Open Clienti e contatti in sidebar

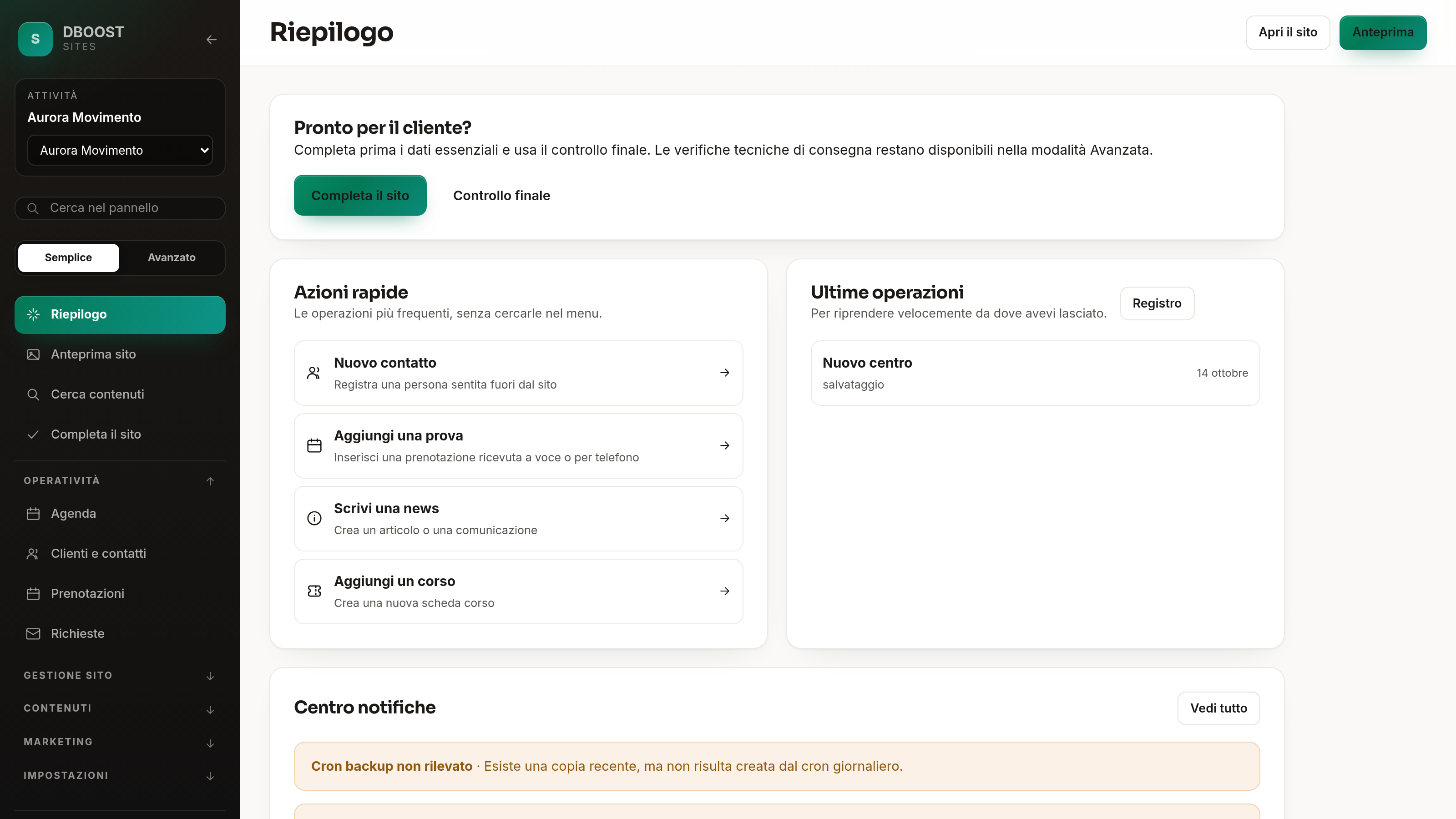(x=120, y=554)
